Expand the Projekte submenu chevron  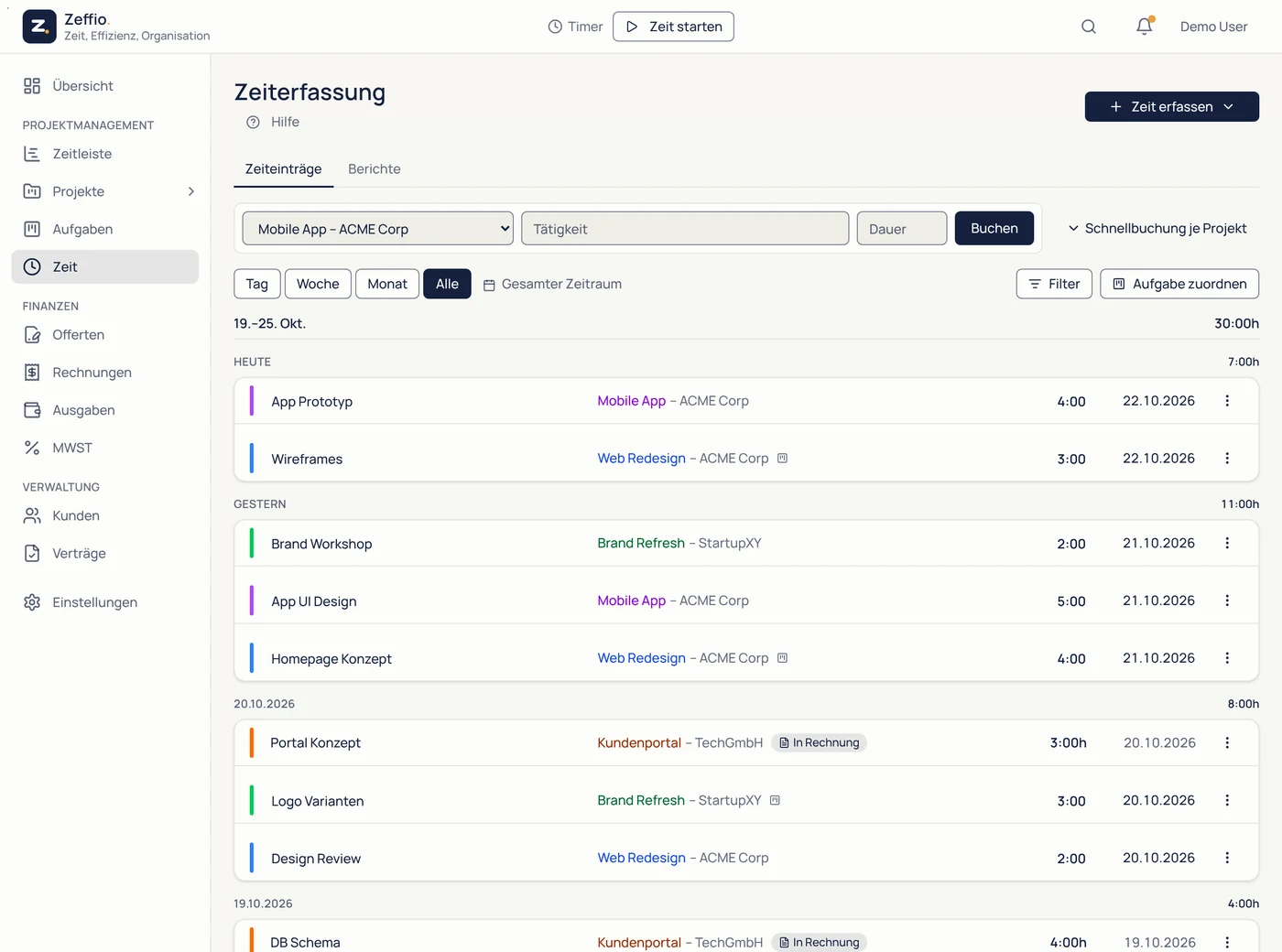191,191
